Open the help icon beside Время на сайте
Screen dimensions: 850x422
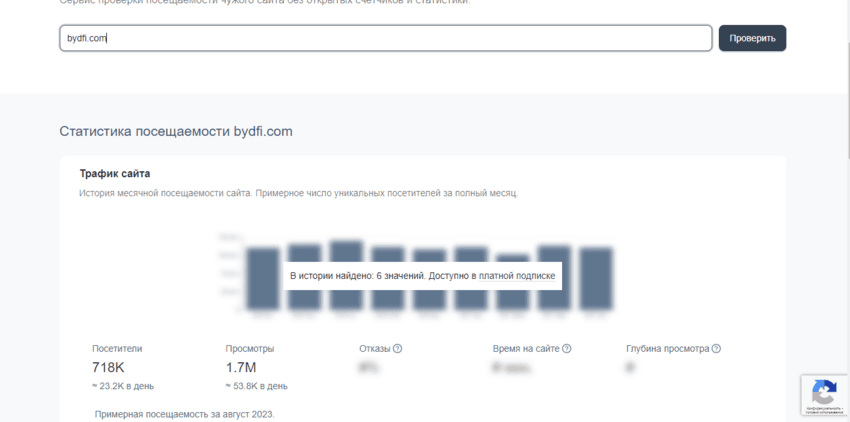[x=567, y=349]
